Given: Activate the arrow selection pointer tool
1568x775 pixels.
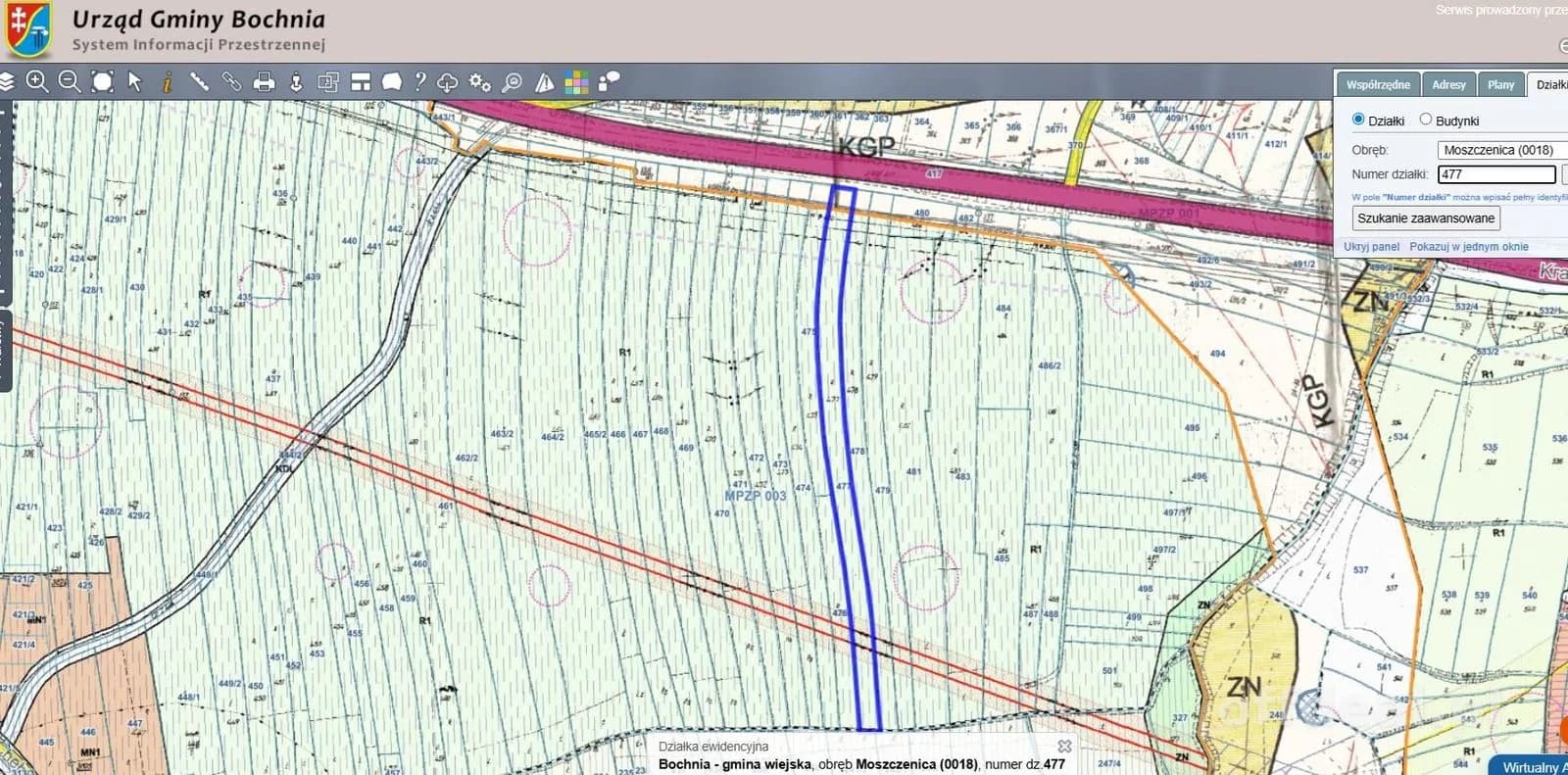Looking at the screenshot, I should (x=135, y=81).
